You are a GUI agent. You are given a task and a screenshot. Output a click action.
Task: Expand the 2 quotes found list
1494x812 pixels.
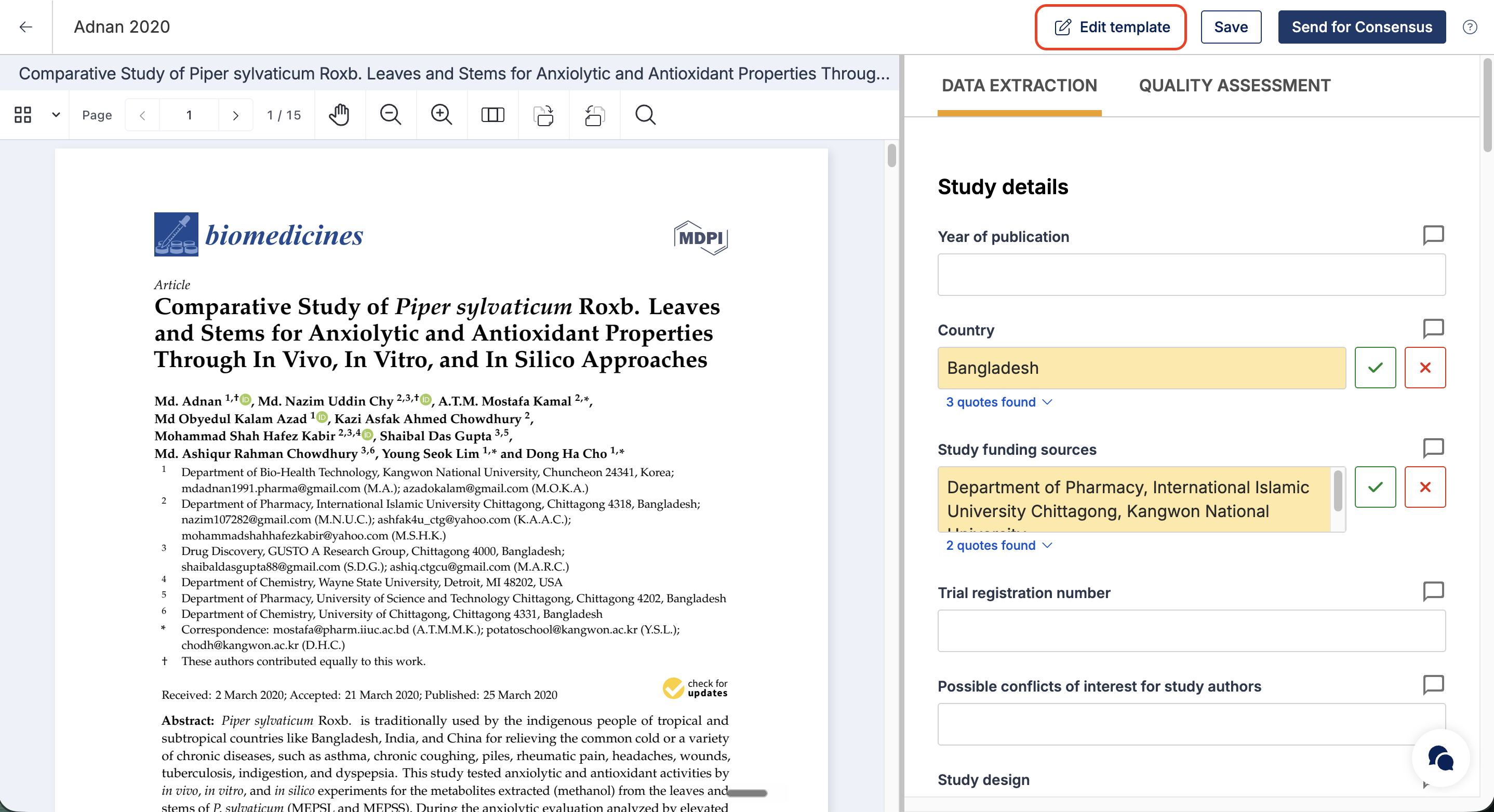pyautogui.click(x=999, y=545)
